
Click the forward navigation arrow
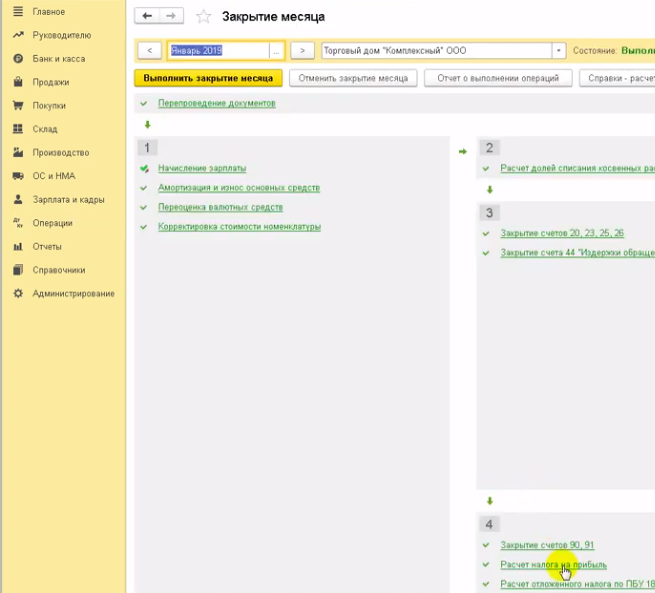171,17
